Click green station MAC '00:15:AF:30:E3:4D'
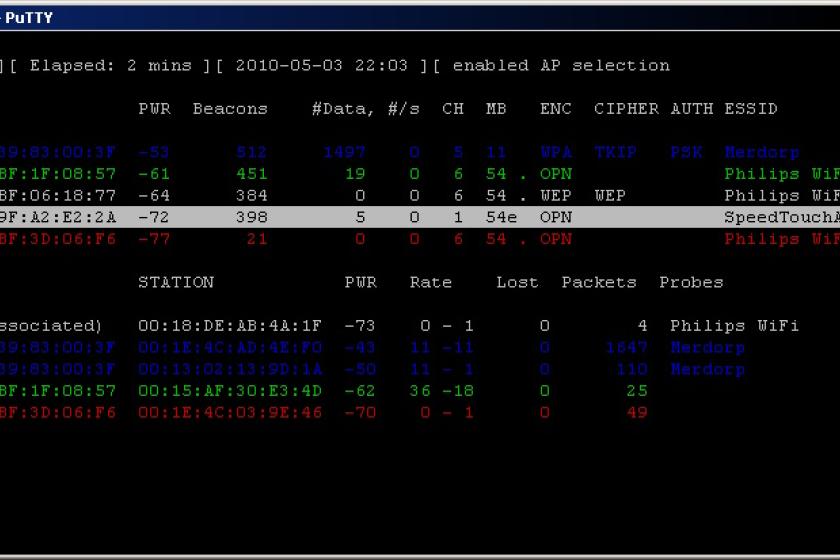The image size is (840, 560). point(230,391)
